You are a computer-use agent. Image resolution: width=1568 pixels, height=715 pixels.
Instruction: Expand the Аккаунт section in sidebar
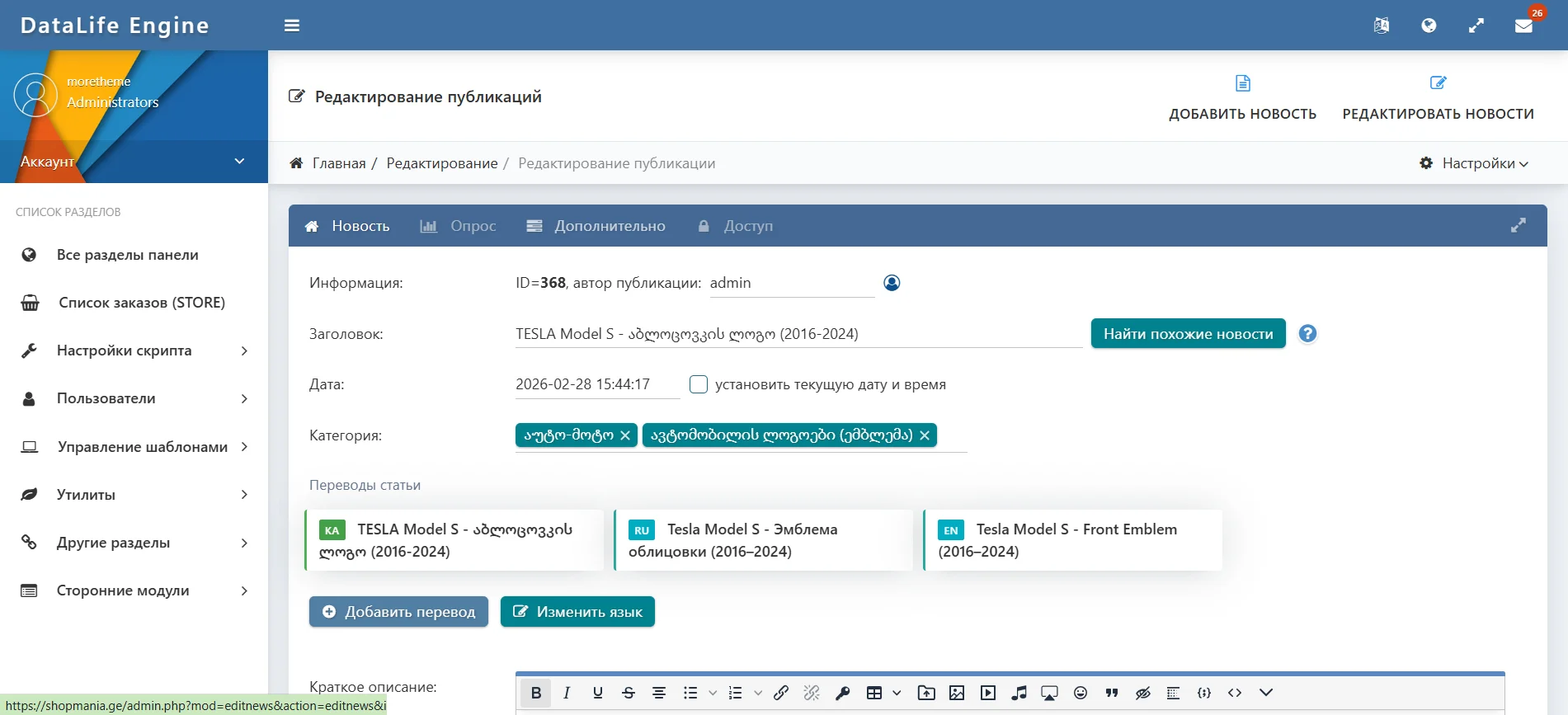tap(134, 162)
